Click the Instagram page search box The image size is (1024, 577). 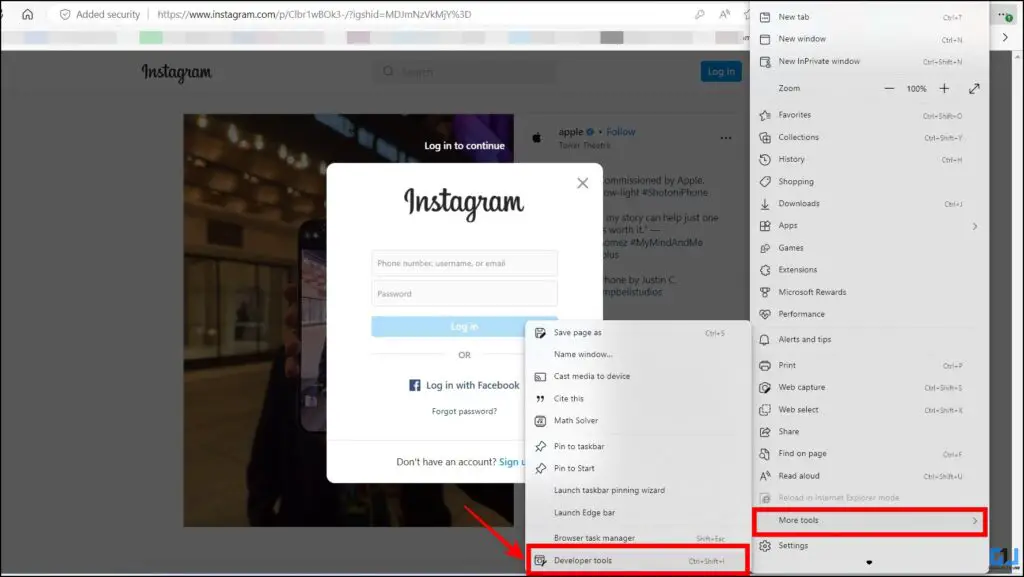tap(464, 71)
